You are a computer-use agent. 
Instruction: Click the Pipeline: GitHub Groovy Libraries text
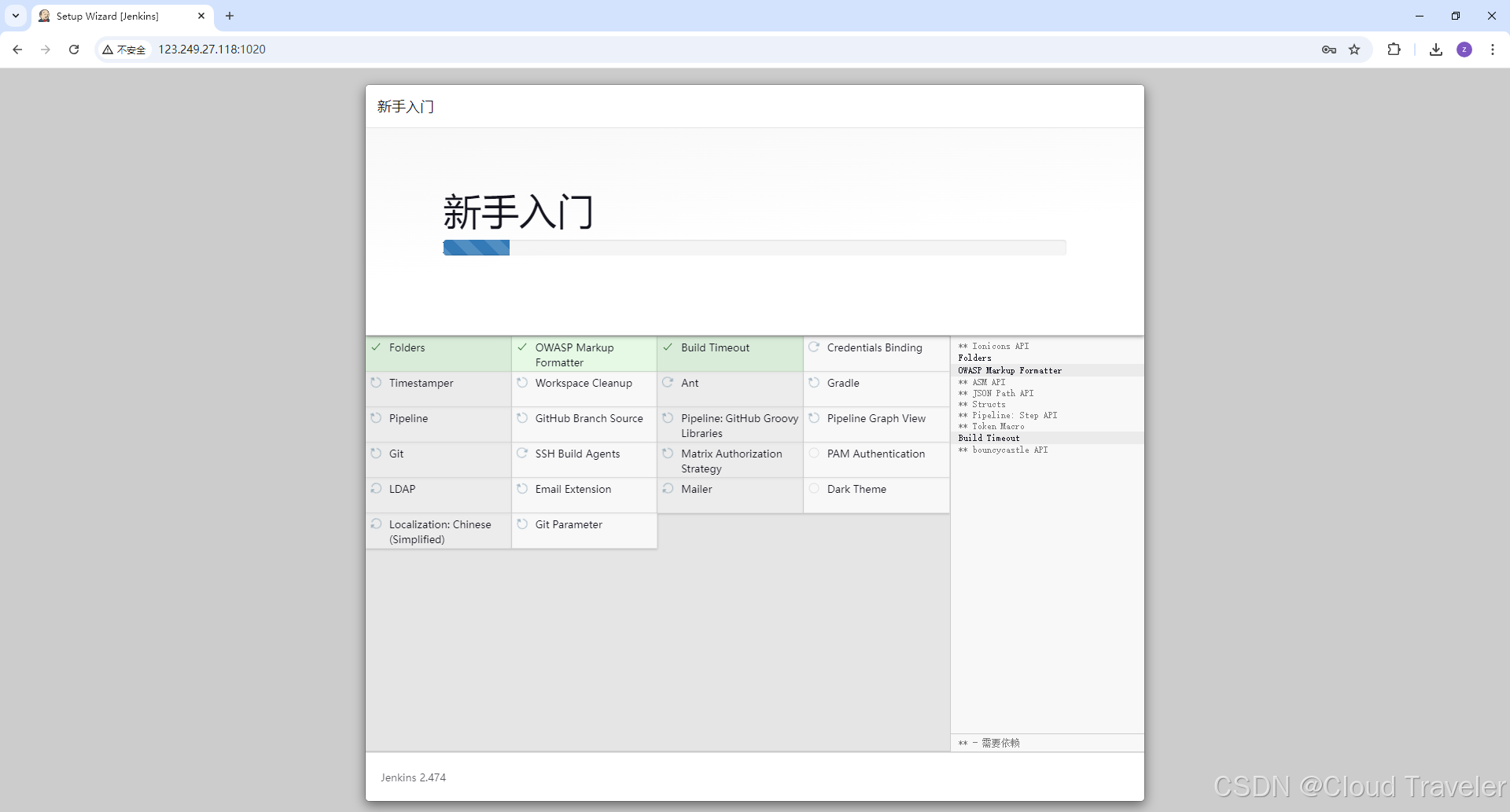(x=739, y=425)
